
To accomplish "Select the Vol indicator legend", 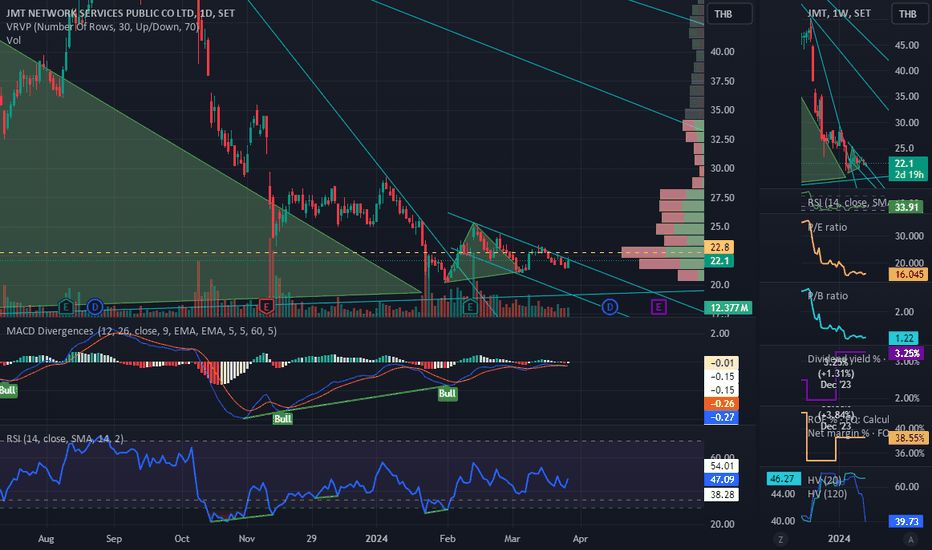I will click(x=14, y=40).
